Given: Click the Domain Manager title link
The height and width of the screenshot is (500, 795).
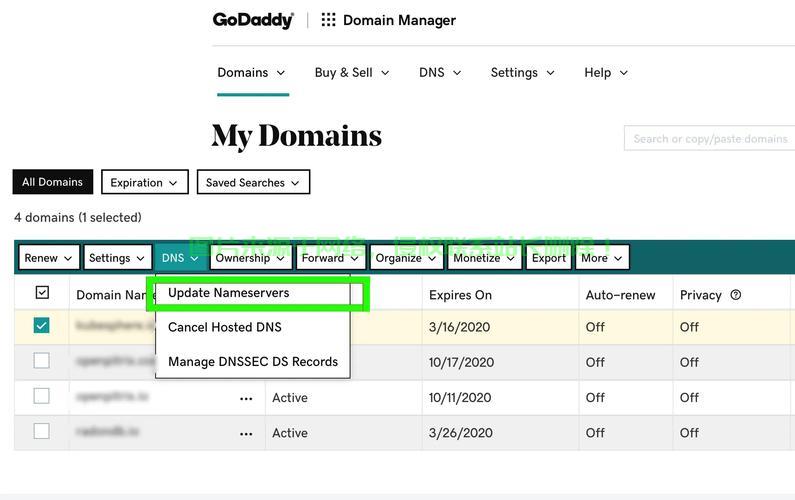Looking at the screenshot, I should click(x=399, y=20).
